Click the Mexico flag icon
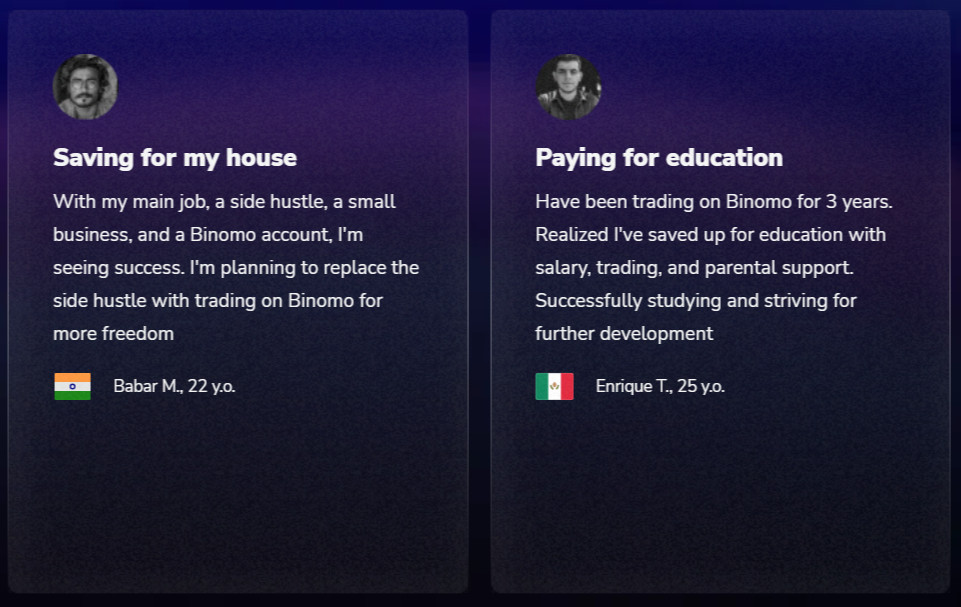961x607 pixels. [x=554, y=386]
